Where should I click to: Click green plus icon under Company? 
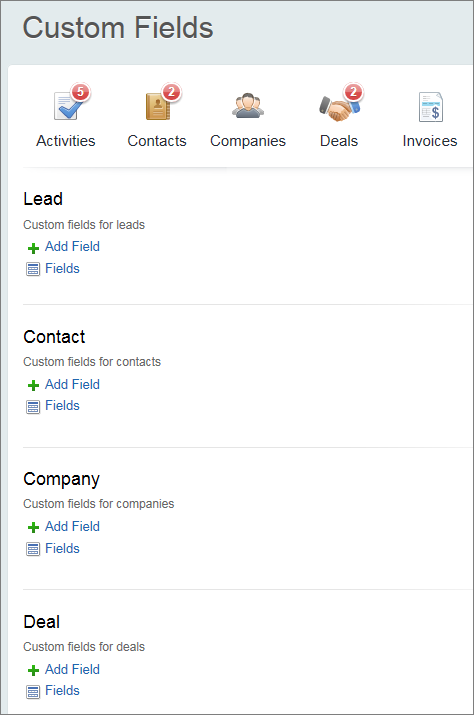(x=33, y=528)
